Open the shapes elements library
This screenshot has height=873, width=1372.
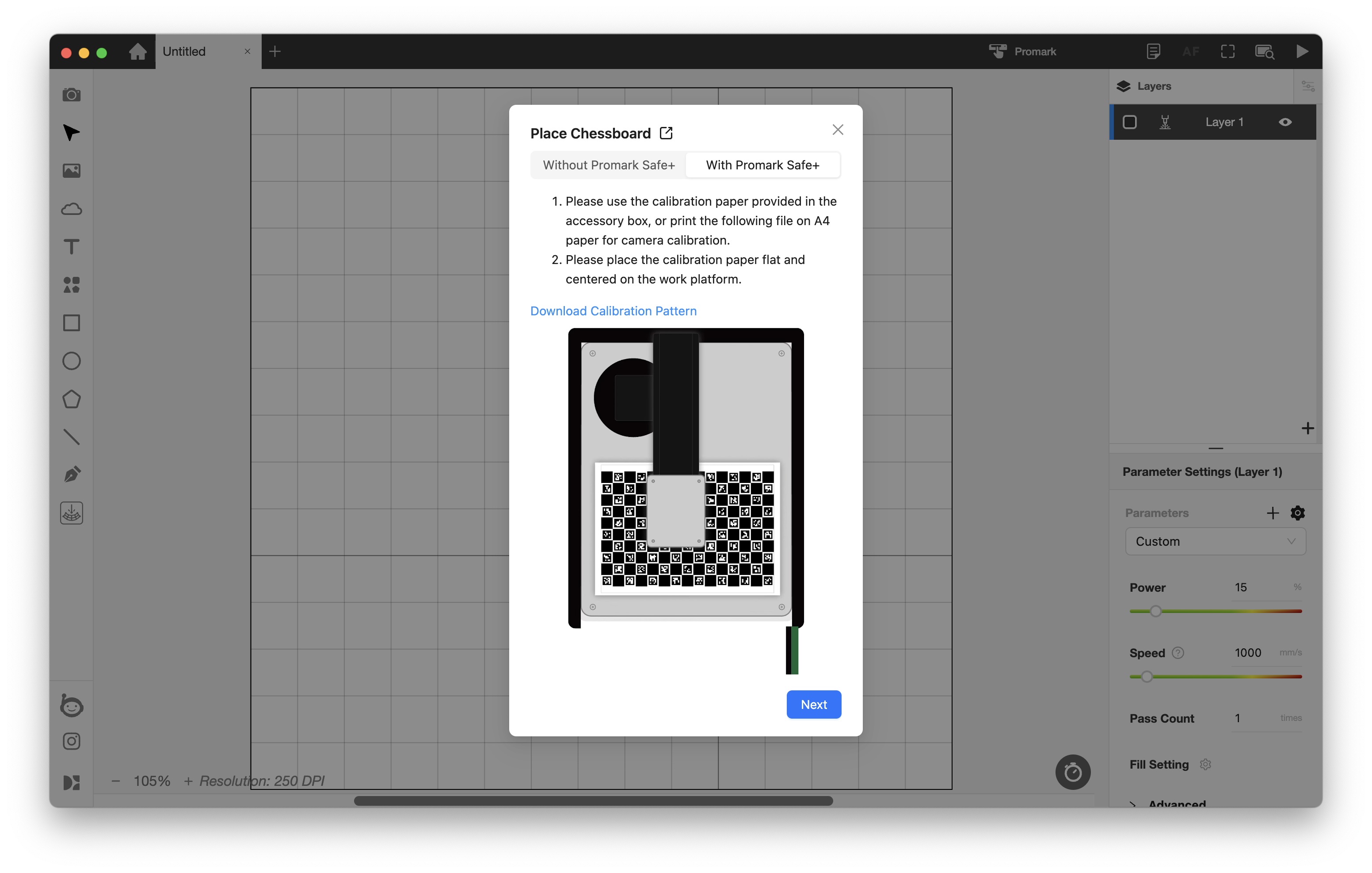pyautogui.click(x=71, y=285)
